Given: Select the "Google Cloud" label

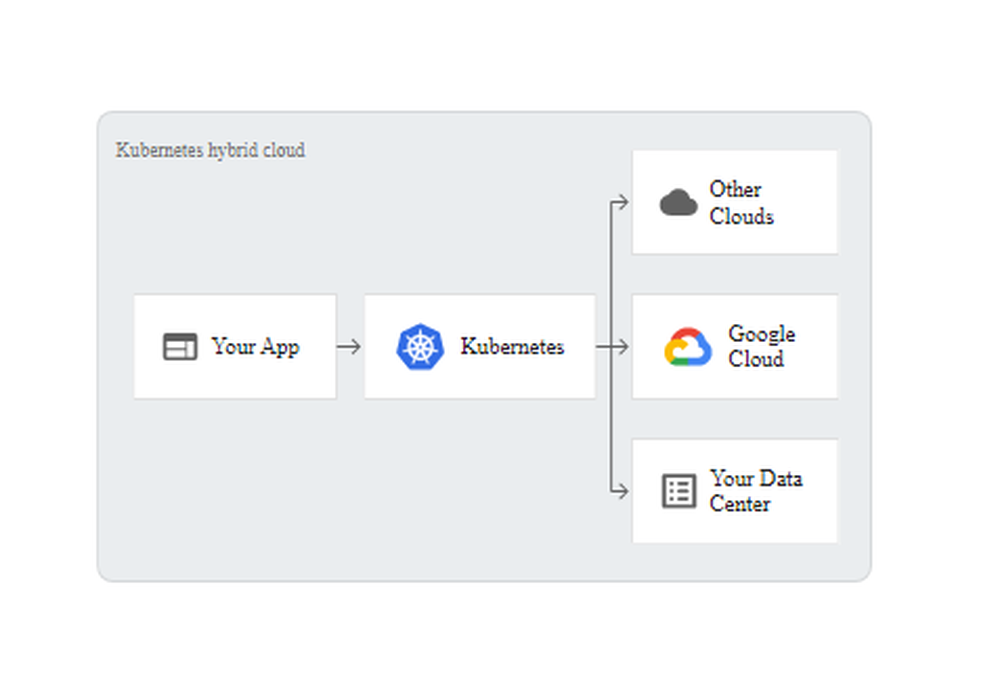Looking at the screenshot, I should (761, 346).
